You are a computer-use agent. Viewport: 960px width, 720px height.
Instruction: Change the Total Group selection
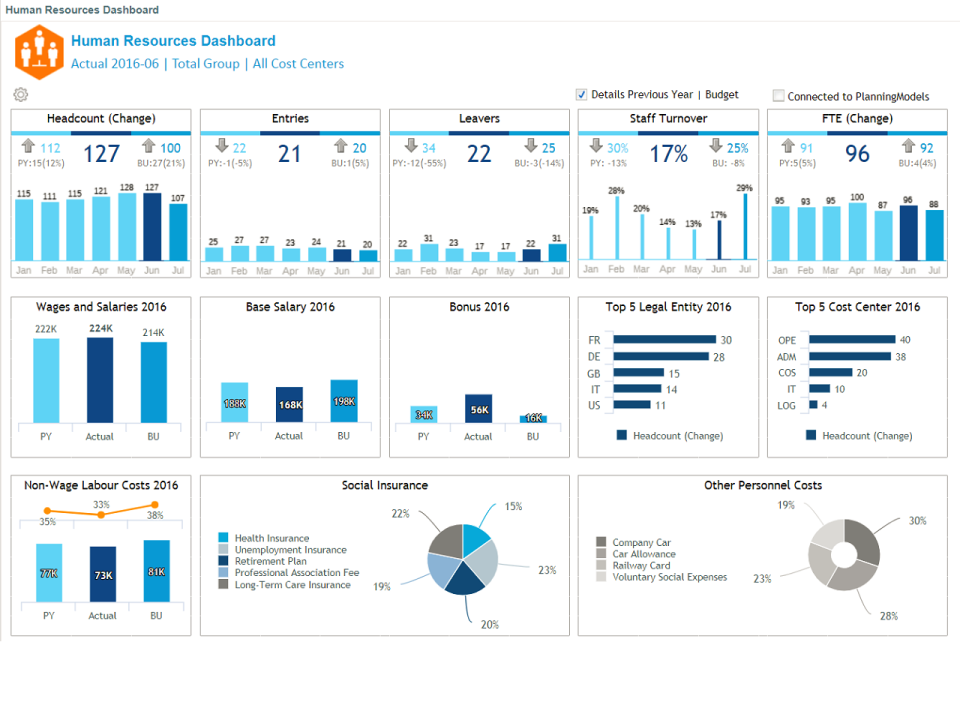coord(206,64)
